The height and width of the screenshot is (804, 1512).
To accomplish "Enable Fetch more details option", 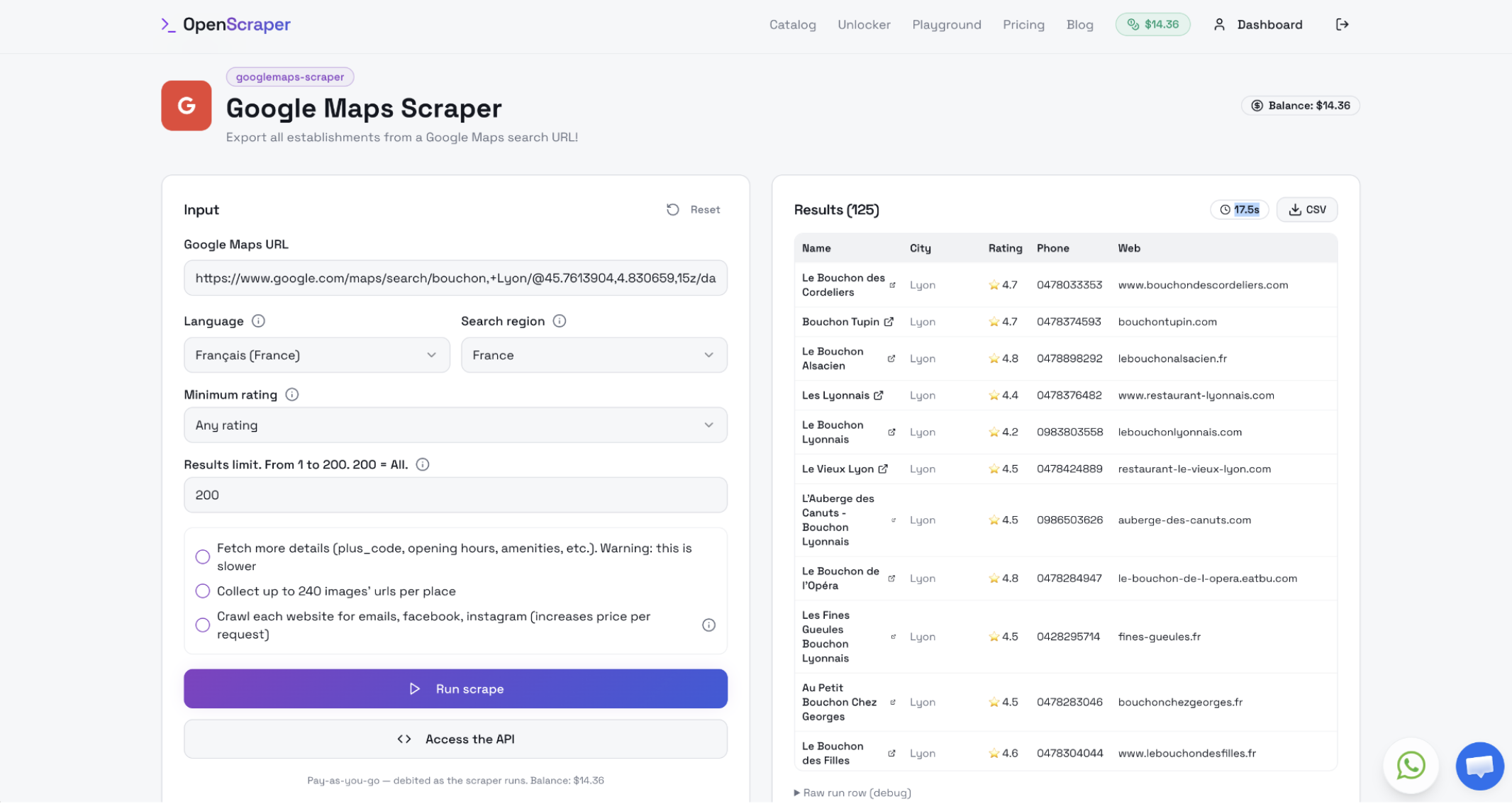I will [x=203, y=557].
